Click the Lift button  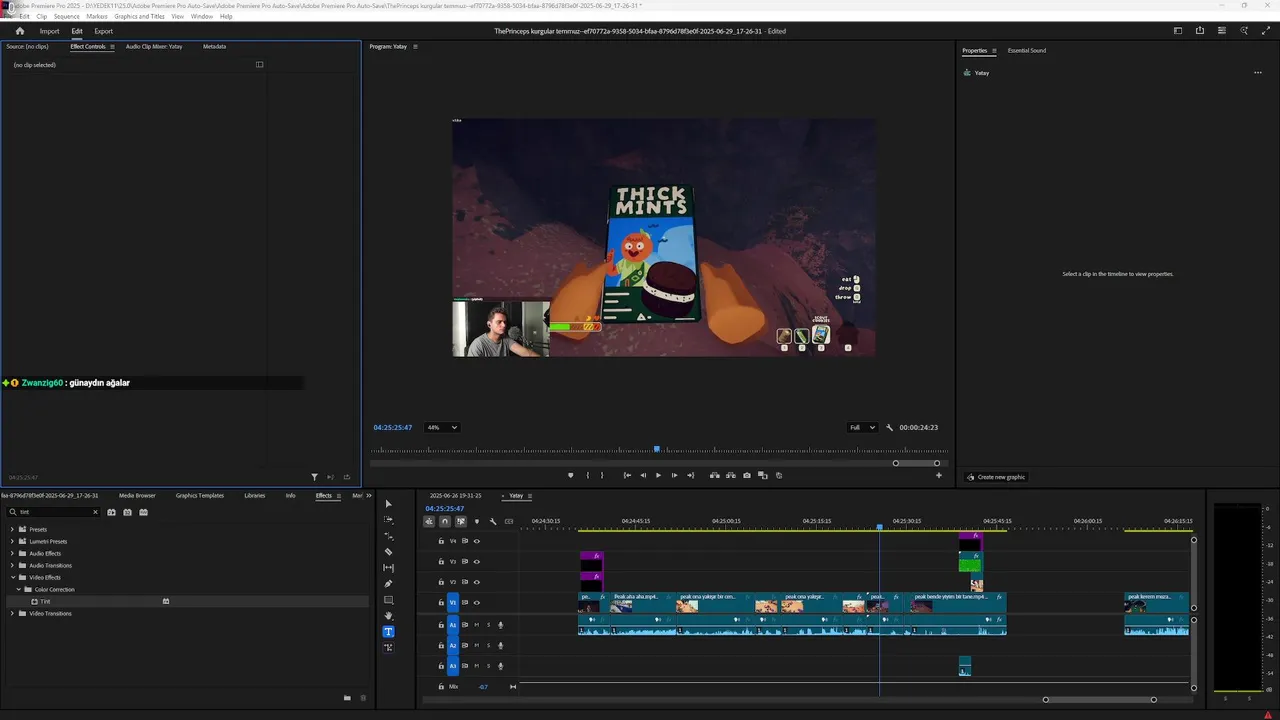click(x=715, y=476)
